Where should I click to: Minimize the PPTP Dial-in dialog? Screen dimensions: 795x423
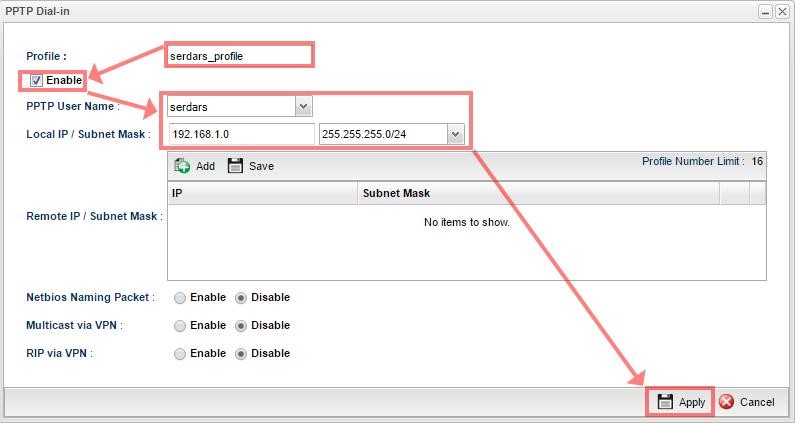pyautogui.click(x=765, y=10)
